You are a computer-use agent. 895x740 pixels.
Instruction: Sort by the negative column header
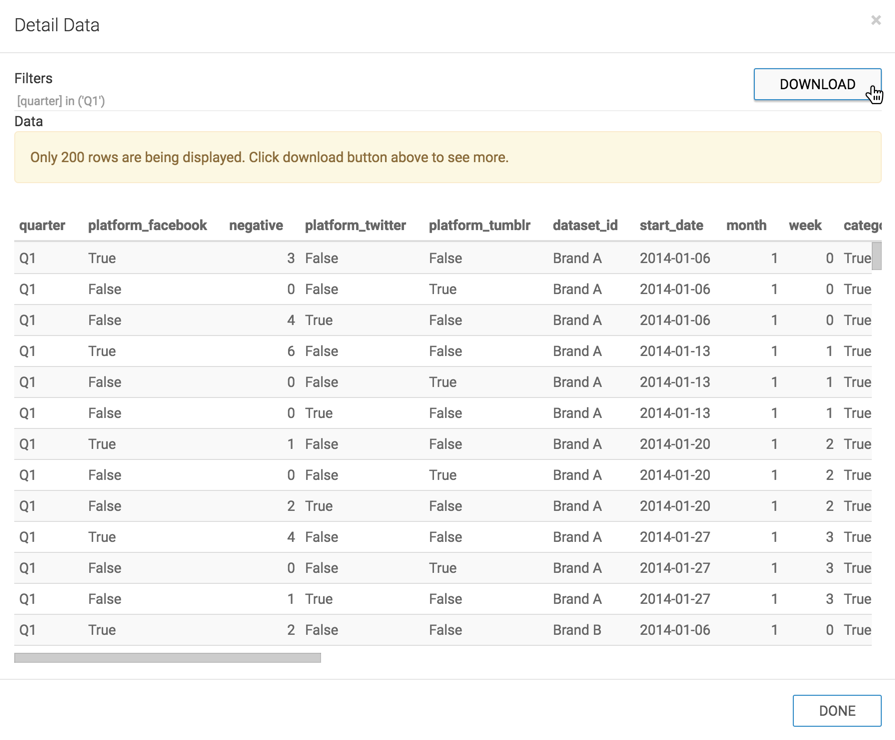pyautogui.click(x=256, y=225)
